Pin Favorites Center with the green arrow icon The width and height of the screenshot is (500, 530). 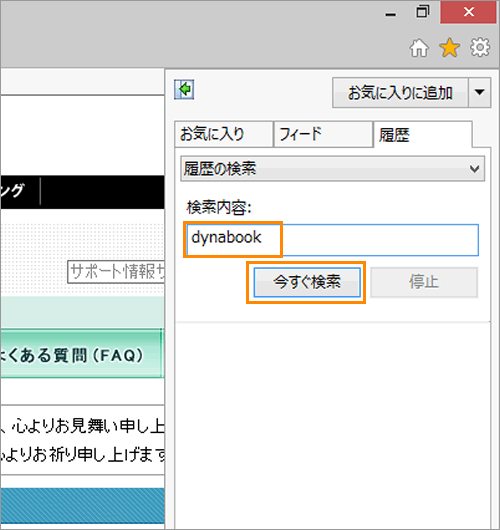point(184,90)
